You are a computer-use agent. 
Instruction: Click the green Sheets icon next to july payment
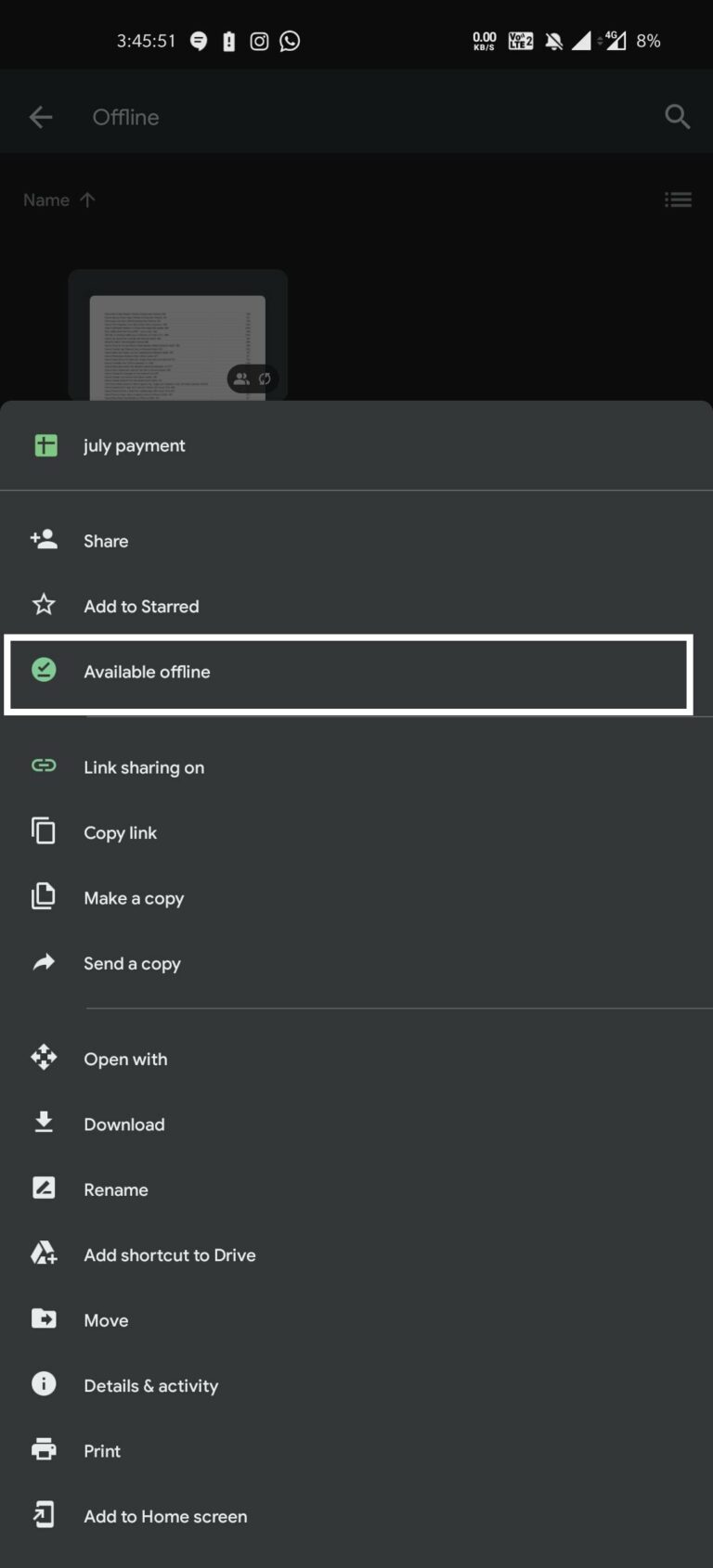click(x=44, y=445)
